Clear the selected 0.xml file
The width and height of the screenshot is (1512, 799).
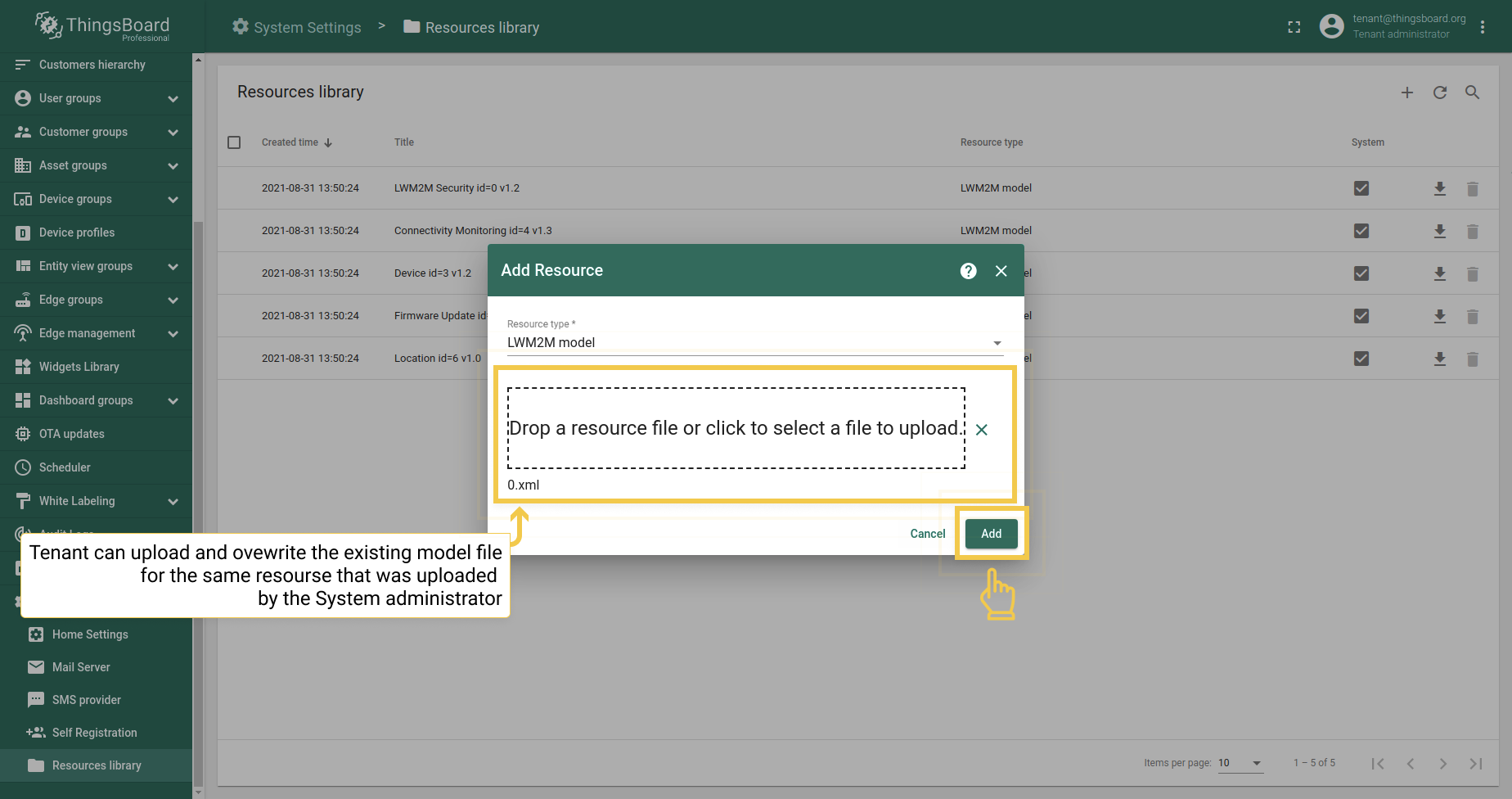[x=982, y=430]
